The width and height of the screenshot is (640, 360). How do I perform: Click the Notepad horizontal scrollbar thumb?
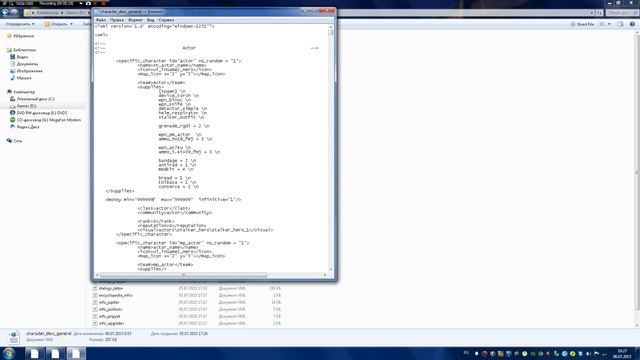[183, 275]
